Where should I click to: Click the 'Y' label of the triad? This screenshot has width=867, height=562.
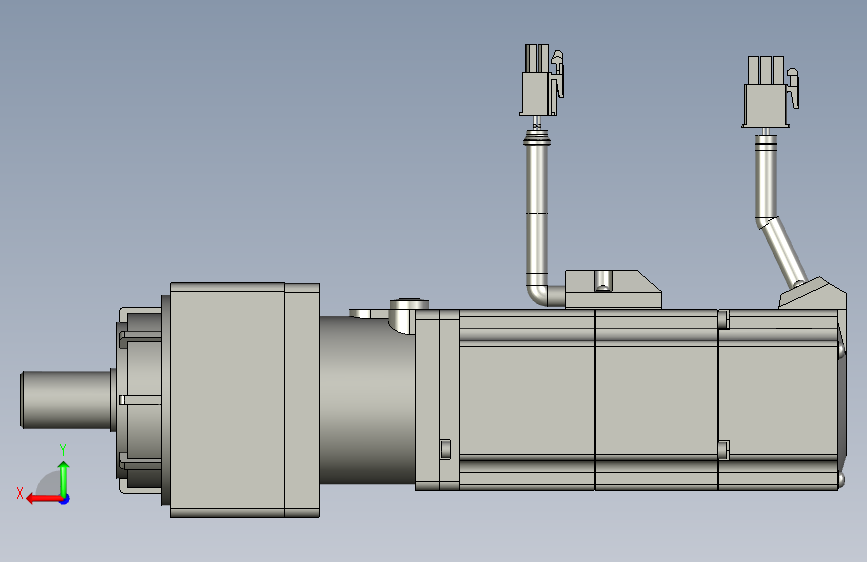pyautogui.click(x=63, y=450)
